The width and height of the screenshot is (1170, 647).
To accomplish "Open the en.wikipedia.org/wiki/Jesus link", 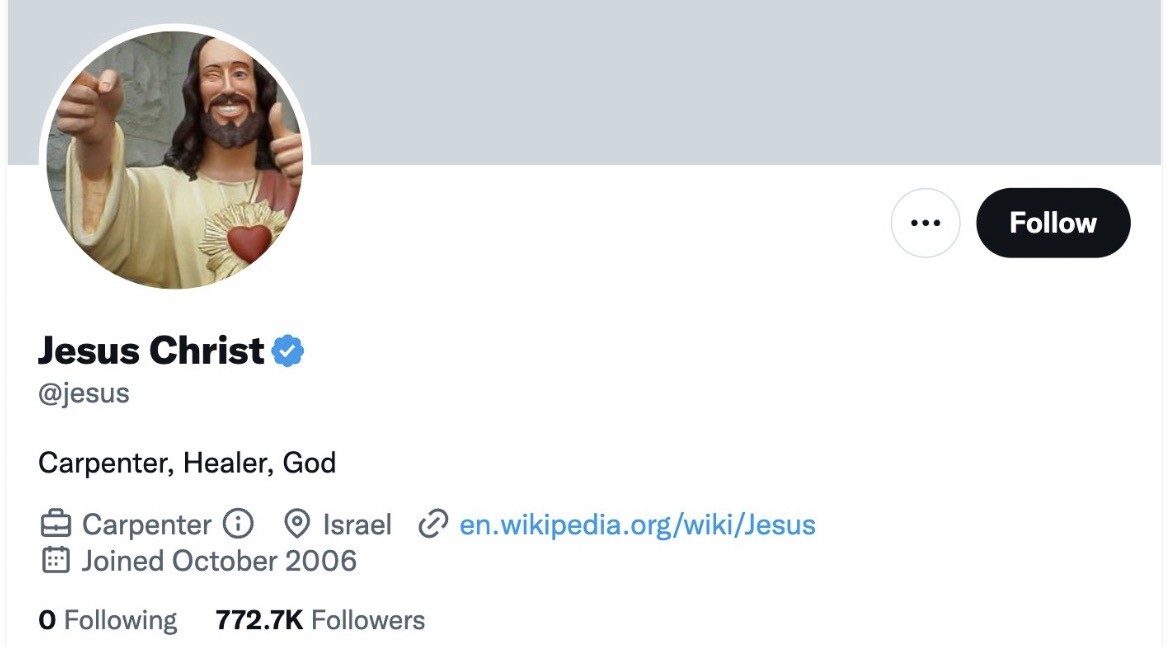I will coord(637,524).
